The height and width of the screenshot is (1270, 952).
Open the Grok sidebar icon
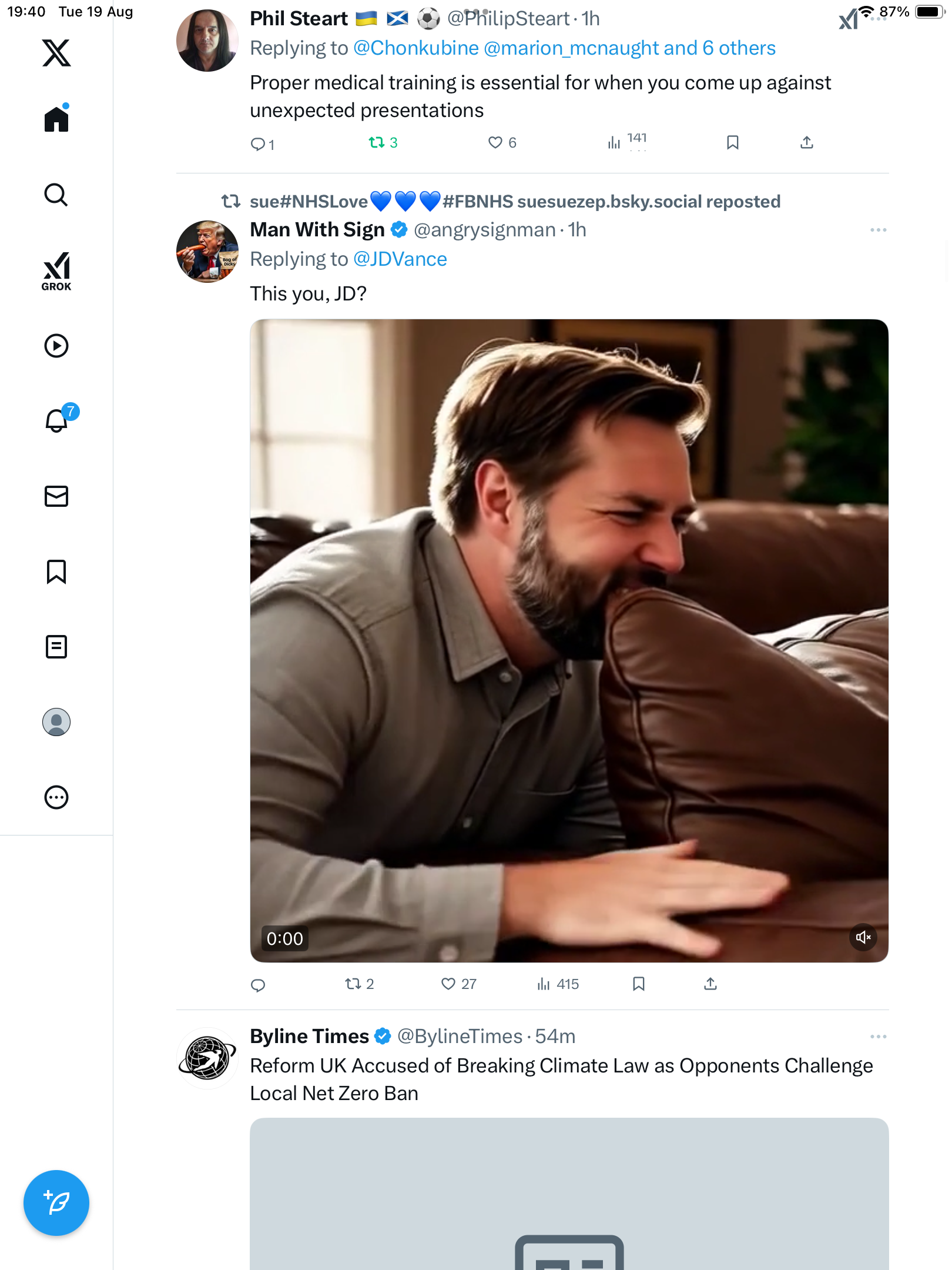(x=56, y=272)
